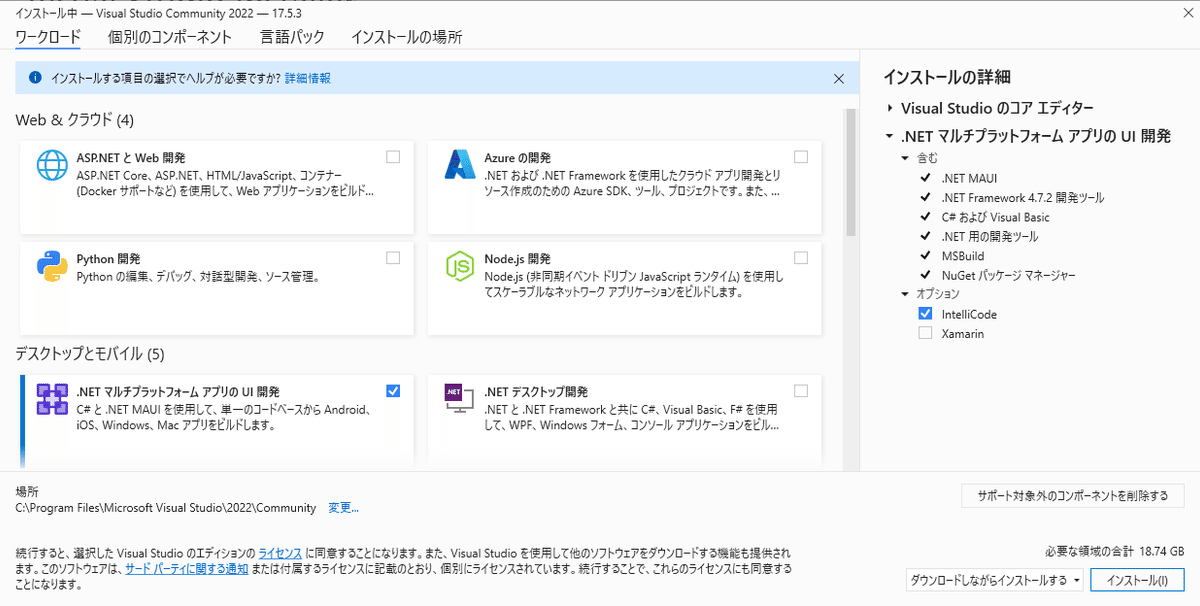Check the Python 開発 workload
This screenshot has height=606, width=1200.
393,257
